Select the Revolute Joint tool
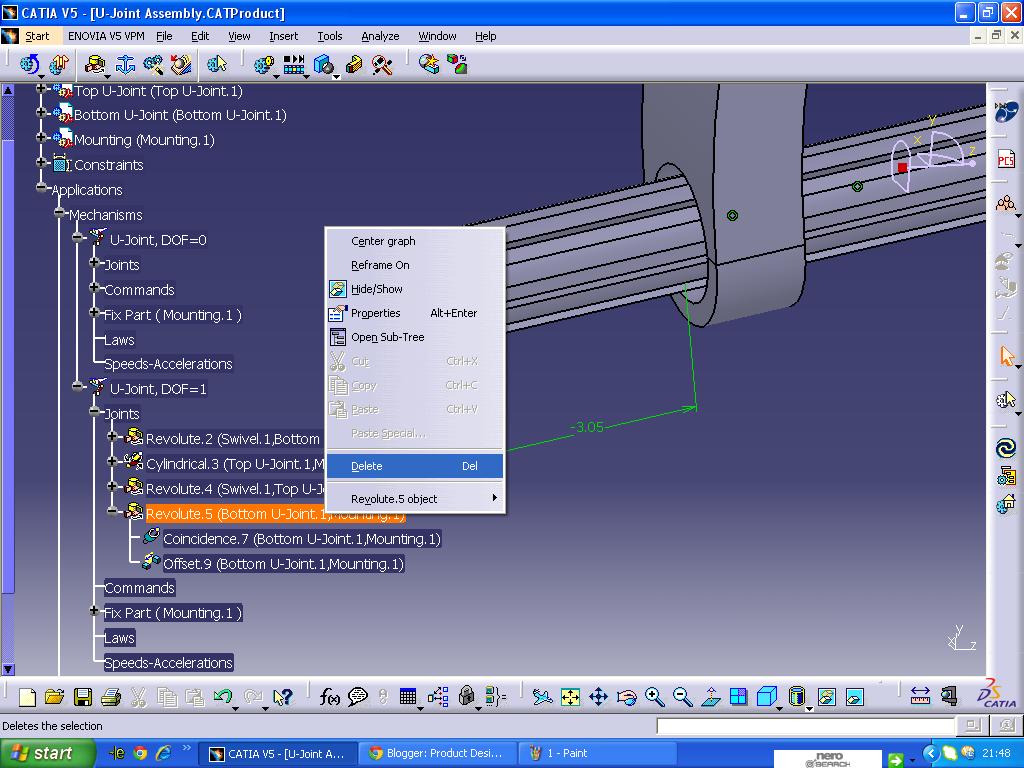Viewport: 1024px width, 768px height. click(x=95, y=64)
